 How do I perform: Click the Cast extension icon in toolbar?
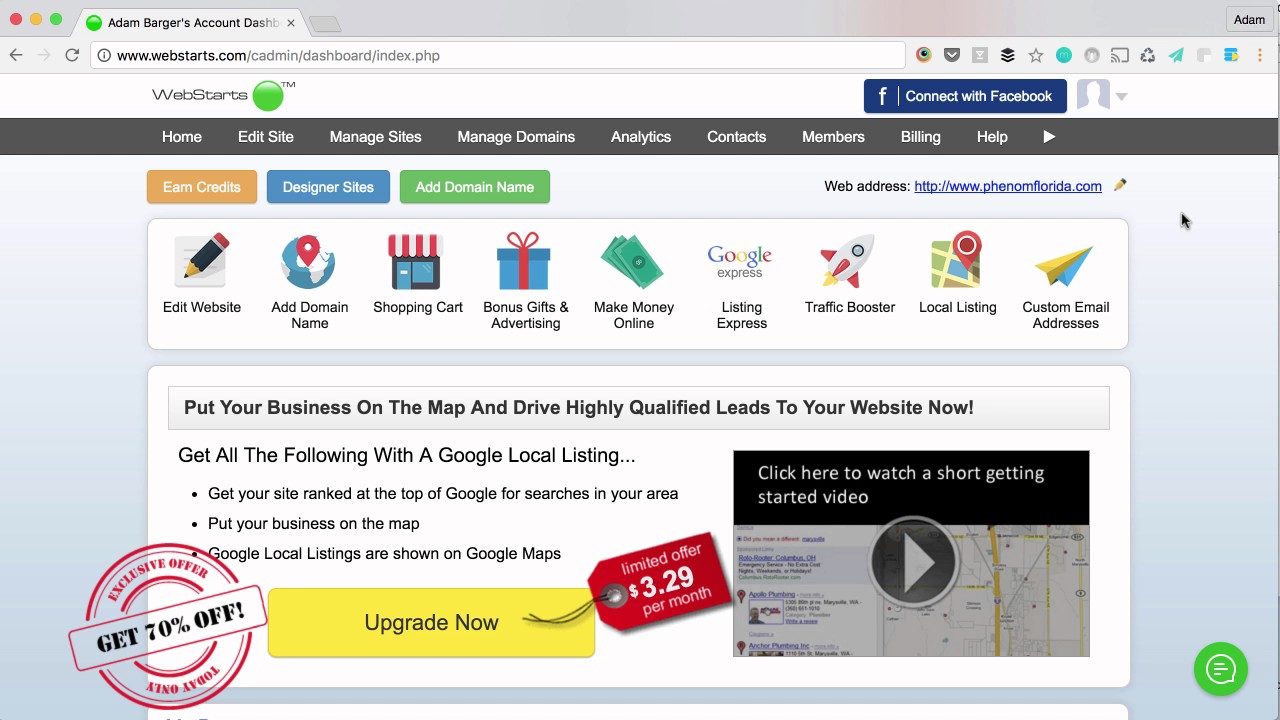pyautogui.click(x=1120, y=56)
